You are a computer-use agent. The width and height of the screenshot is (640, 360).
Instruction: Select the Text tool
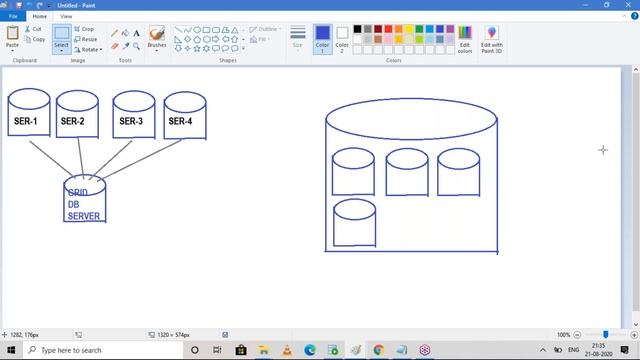point(136,33)
